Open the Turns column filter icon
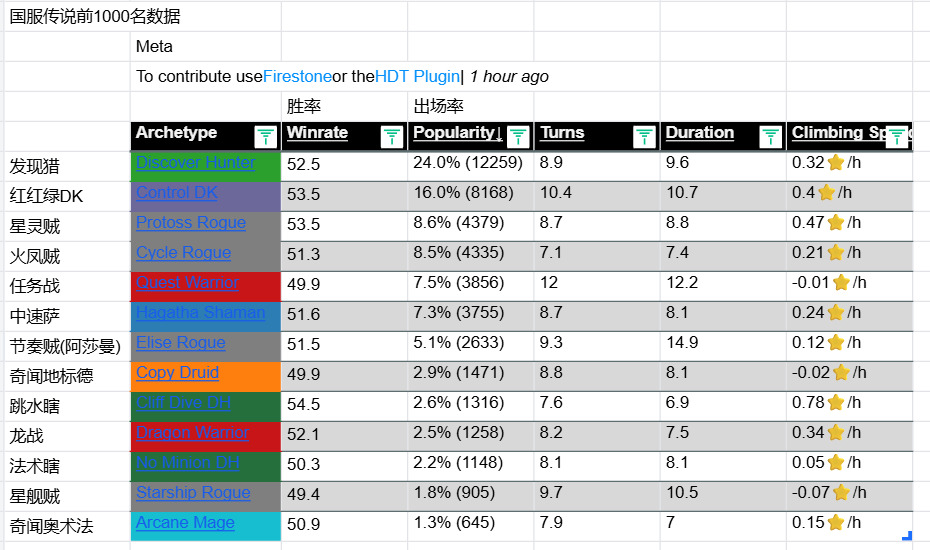930x550 pixels. (644, 137)
